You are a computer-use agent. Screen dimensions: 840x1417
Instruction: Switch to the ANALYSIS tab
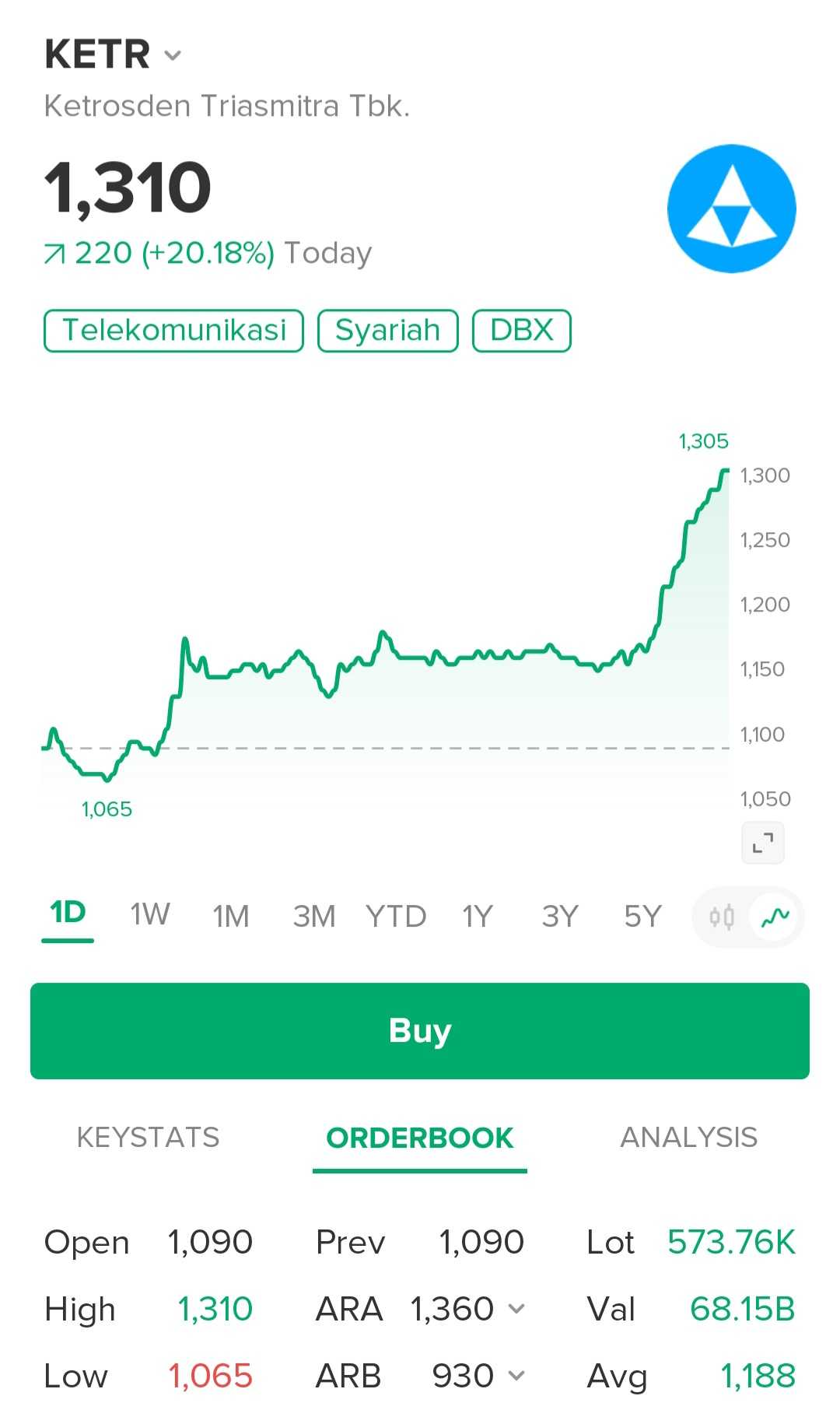[x=688, y=1137]
